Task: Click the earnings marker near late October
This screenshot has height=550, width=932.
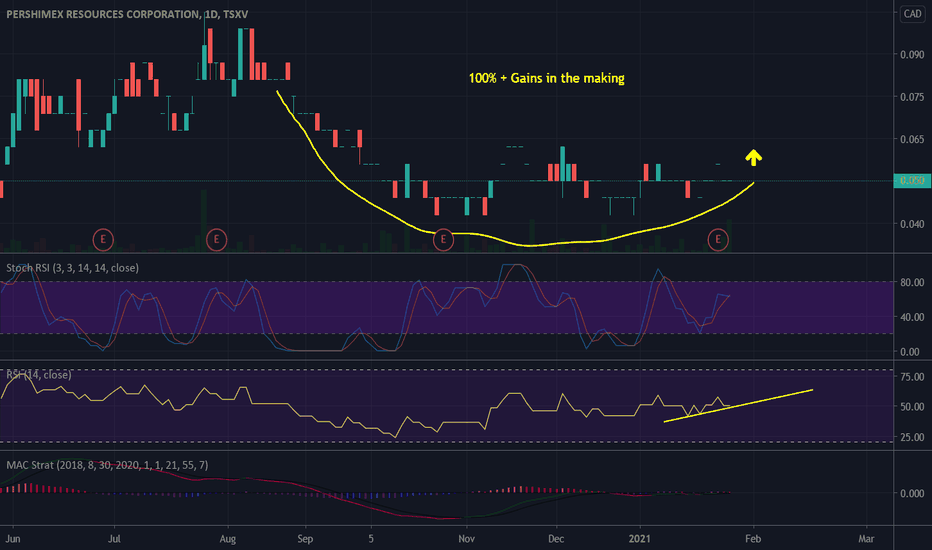Action: tap(443, 240)
